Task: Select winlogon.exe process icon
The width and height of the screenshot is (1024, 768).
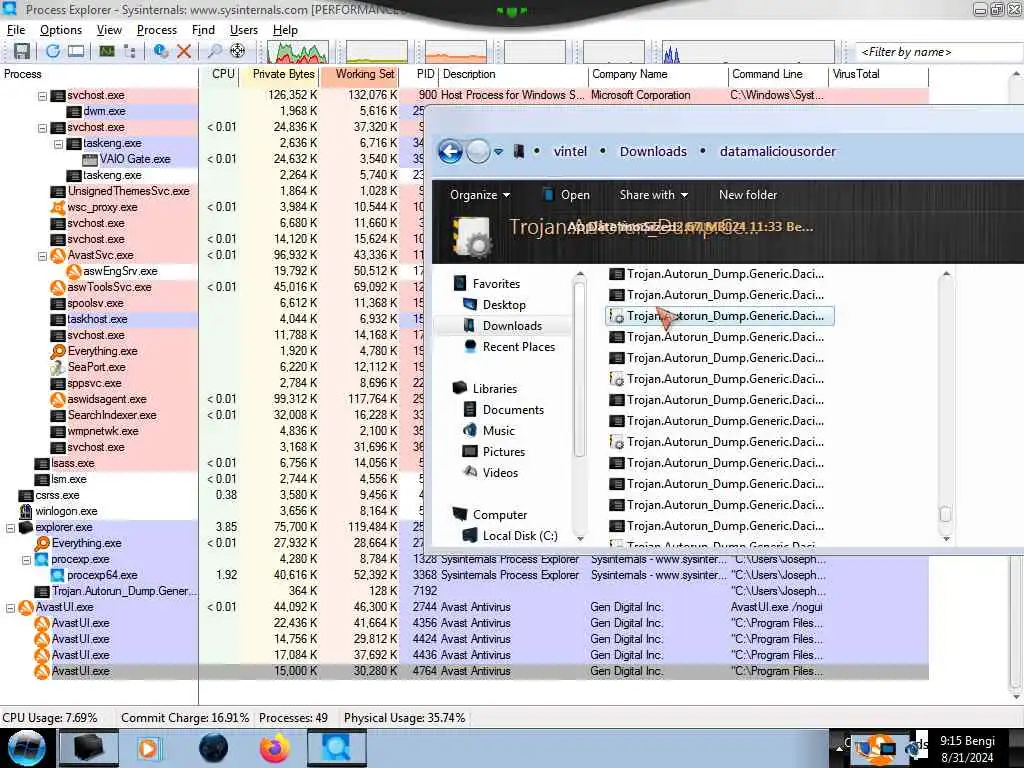Action: tap(26, 511)
